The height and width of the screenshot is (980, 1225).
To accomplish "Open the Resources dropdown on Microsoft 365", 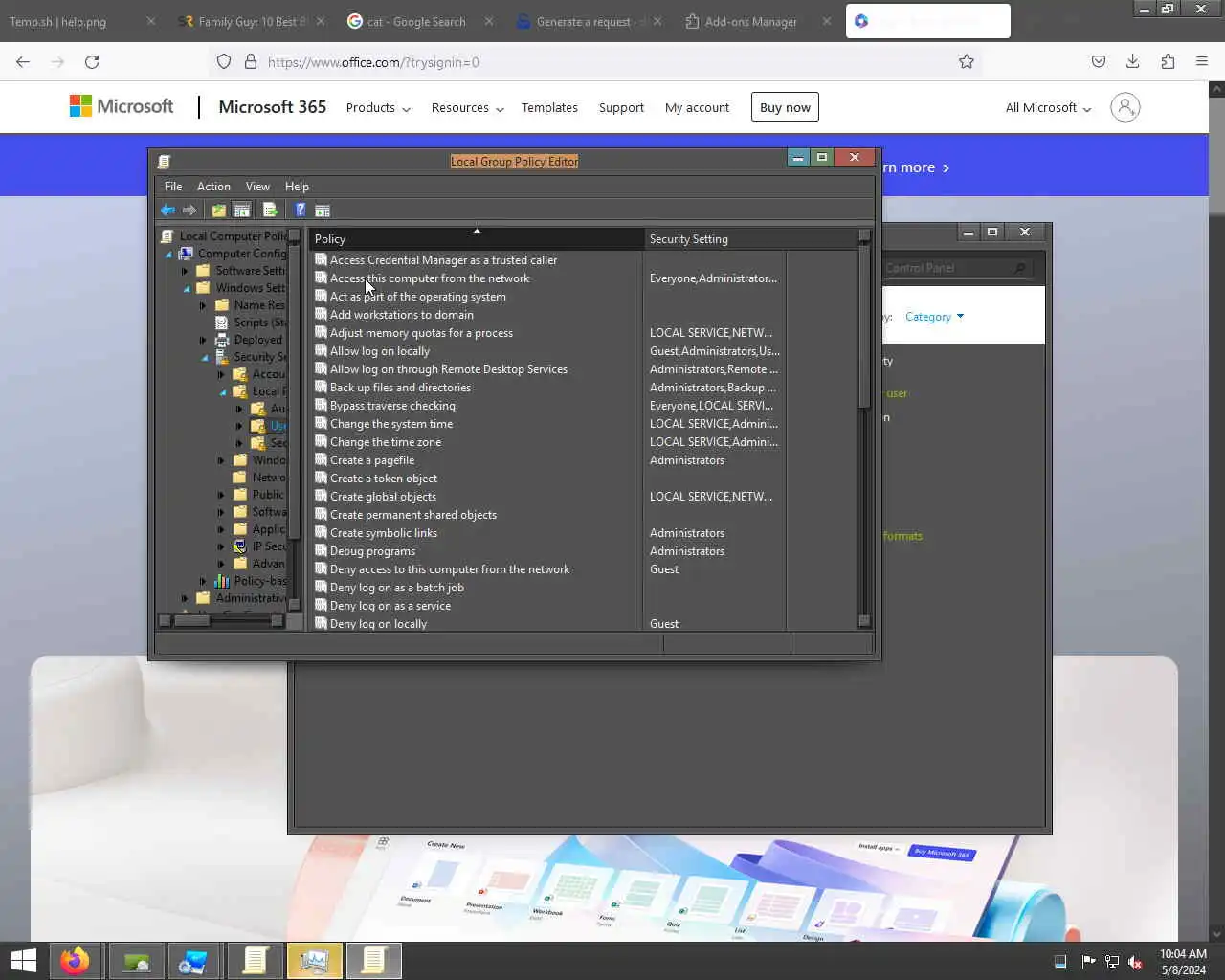I will tap(467, 107).
